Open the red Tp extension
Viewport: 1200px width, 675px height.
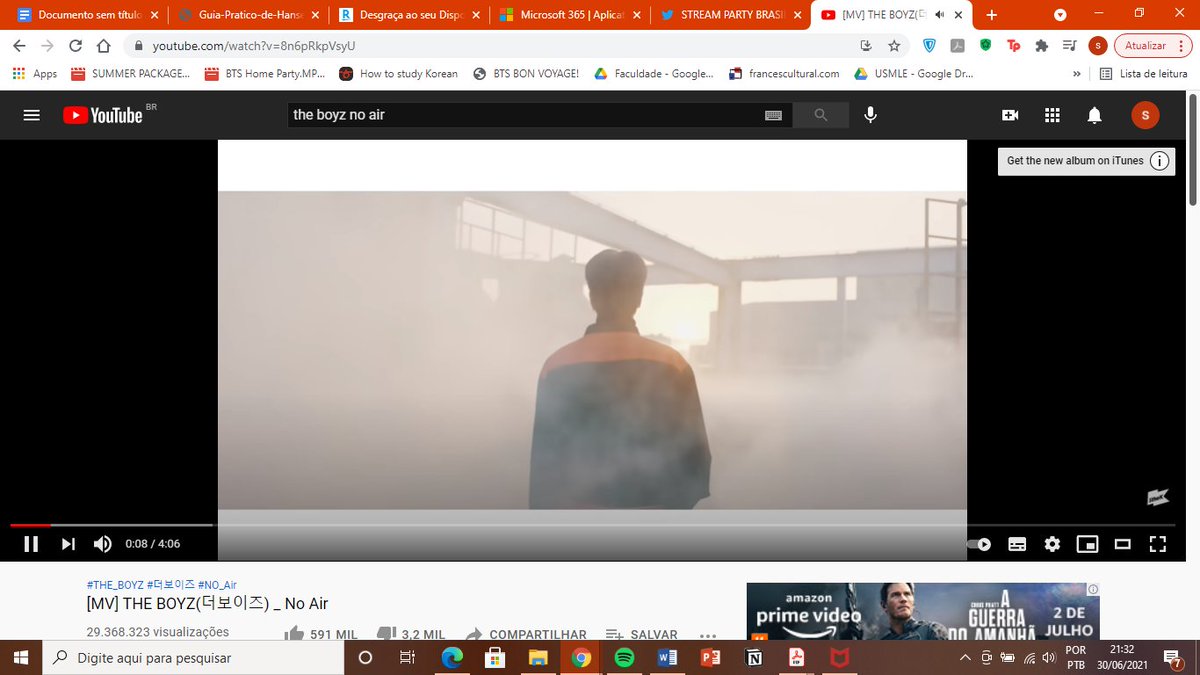coord(1013,46)
